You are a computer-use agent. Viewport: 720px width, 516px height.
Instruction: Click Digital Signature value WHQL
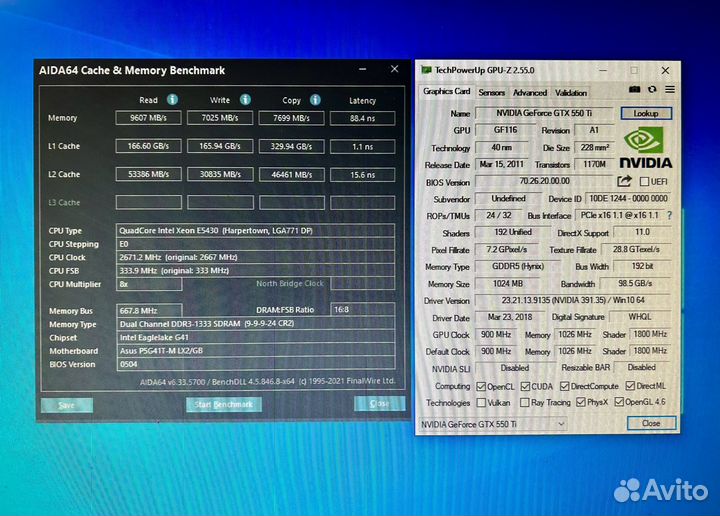click(640, 317)
